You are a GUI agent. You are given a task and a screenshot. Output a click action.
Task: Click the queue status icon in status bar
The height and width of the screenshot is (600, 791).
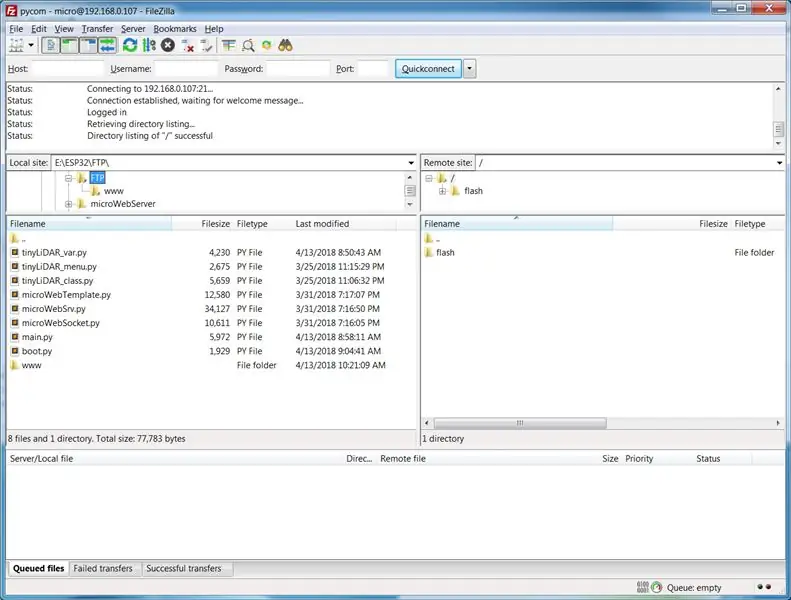(x=656, y=587)
